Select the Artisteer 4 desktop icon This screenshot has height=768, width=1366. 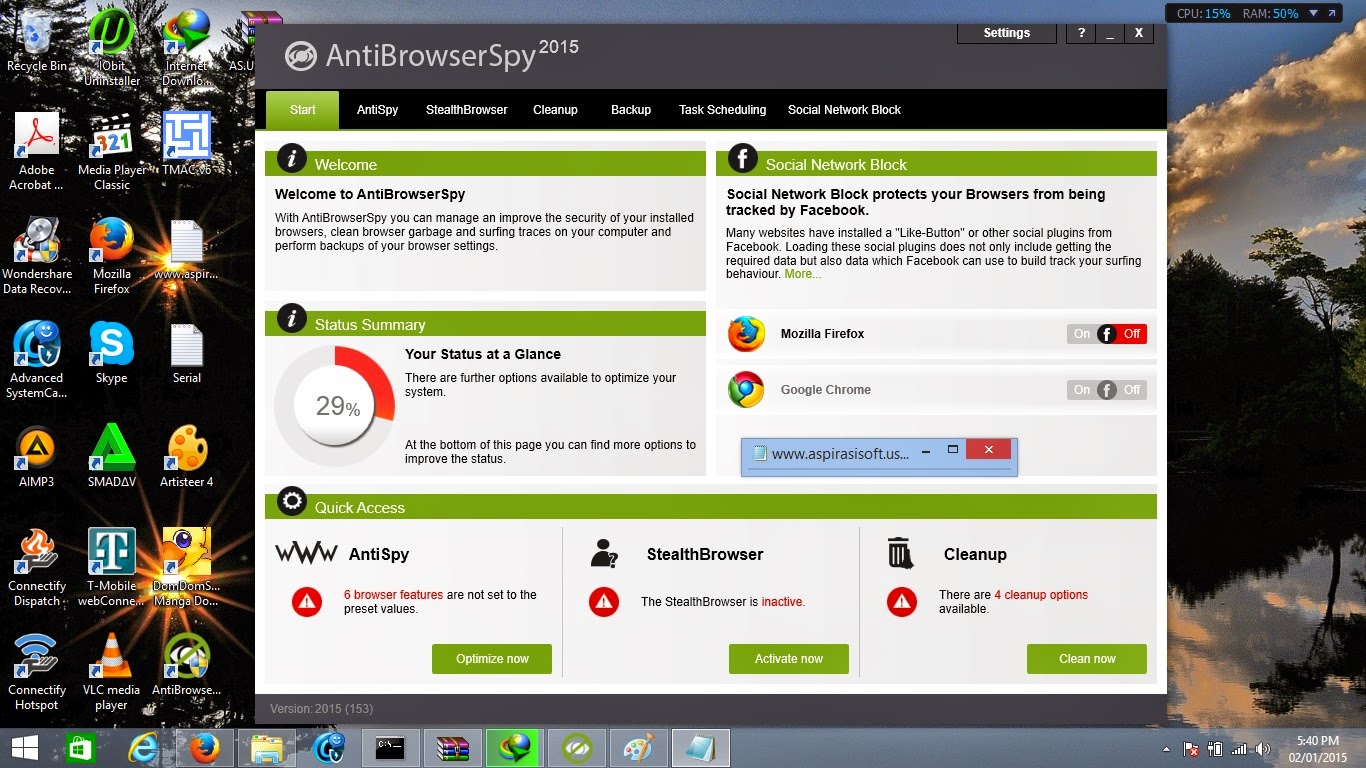pos(187,456)
